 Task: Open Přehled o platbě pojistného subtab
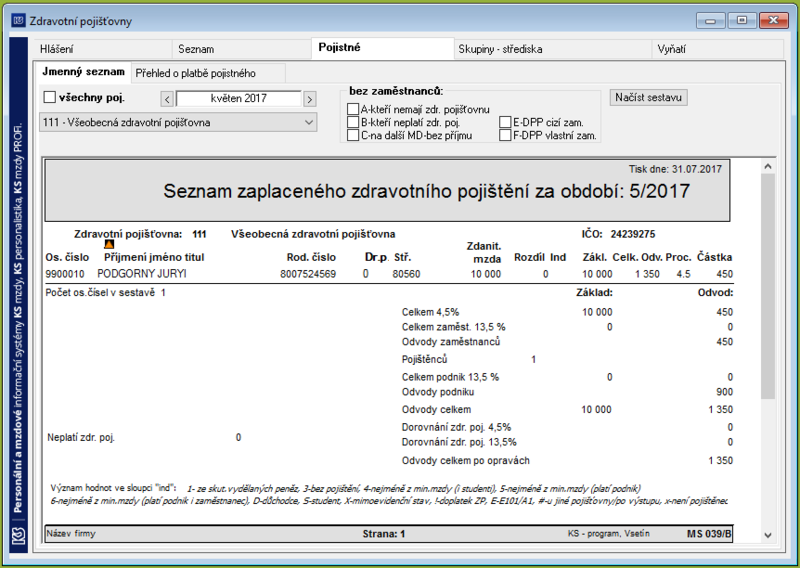click(208, 73)
